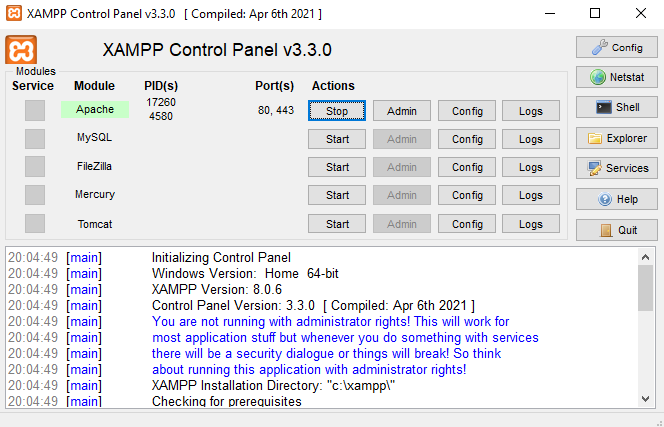Viewport: 664px width, 427px height.
Task: Toggle the Apache service checkbox
Action: tap(35, 110)
